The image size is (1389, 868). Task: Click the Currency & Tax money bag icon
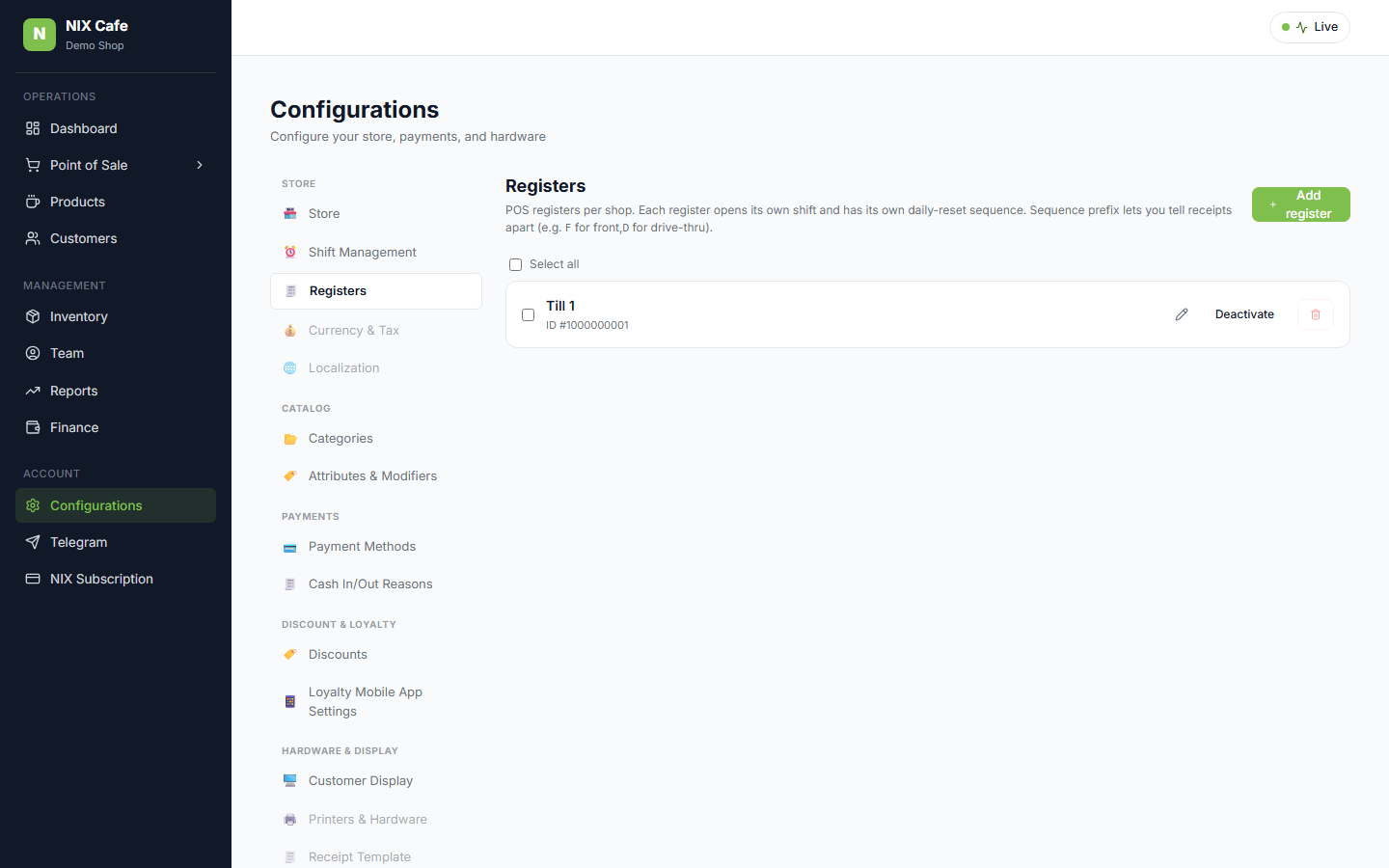pos(290,330)
